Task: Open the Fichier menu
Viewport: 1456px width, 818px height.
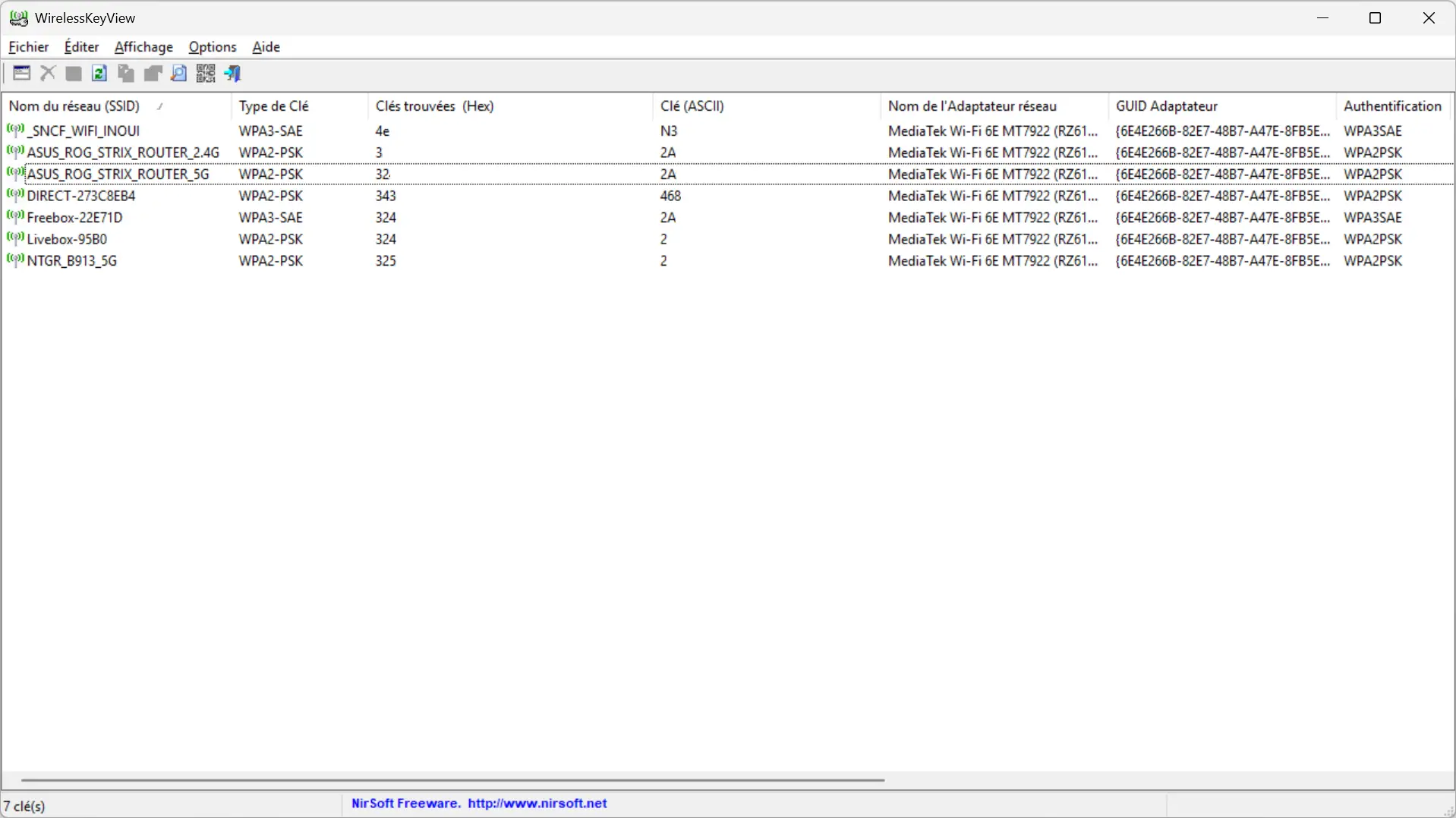Action: tap(29, 47)
